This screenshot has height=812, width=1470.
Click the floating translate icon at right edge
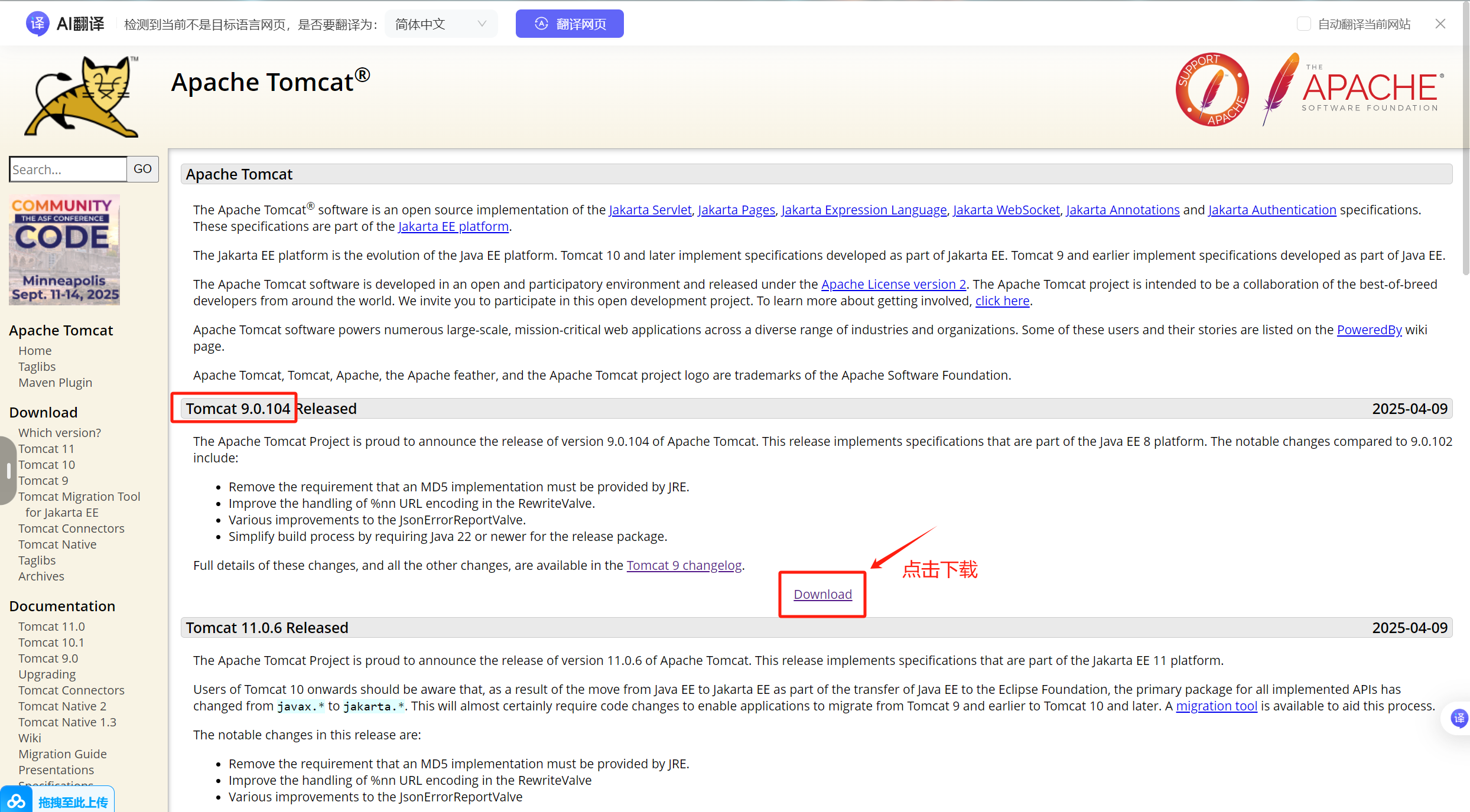click(1458, 718)
